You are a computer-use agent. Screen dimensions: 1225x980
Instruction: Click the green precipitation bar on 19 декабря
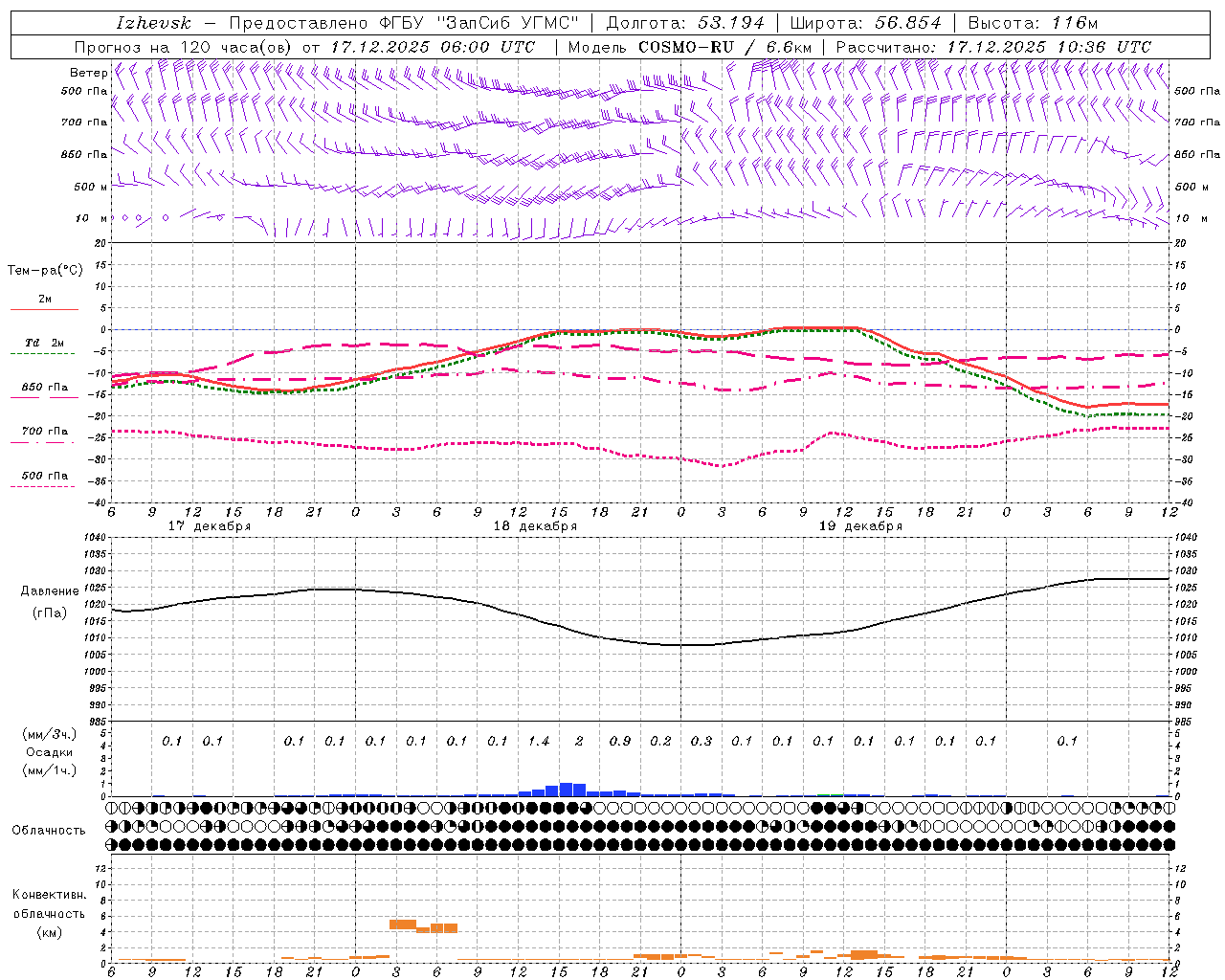coord(830,794)
